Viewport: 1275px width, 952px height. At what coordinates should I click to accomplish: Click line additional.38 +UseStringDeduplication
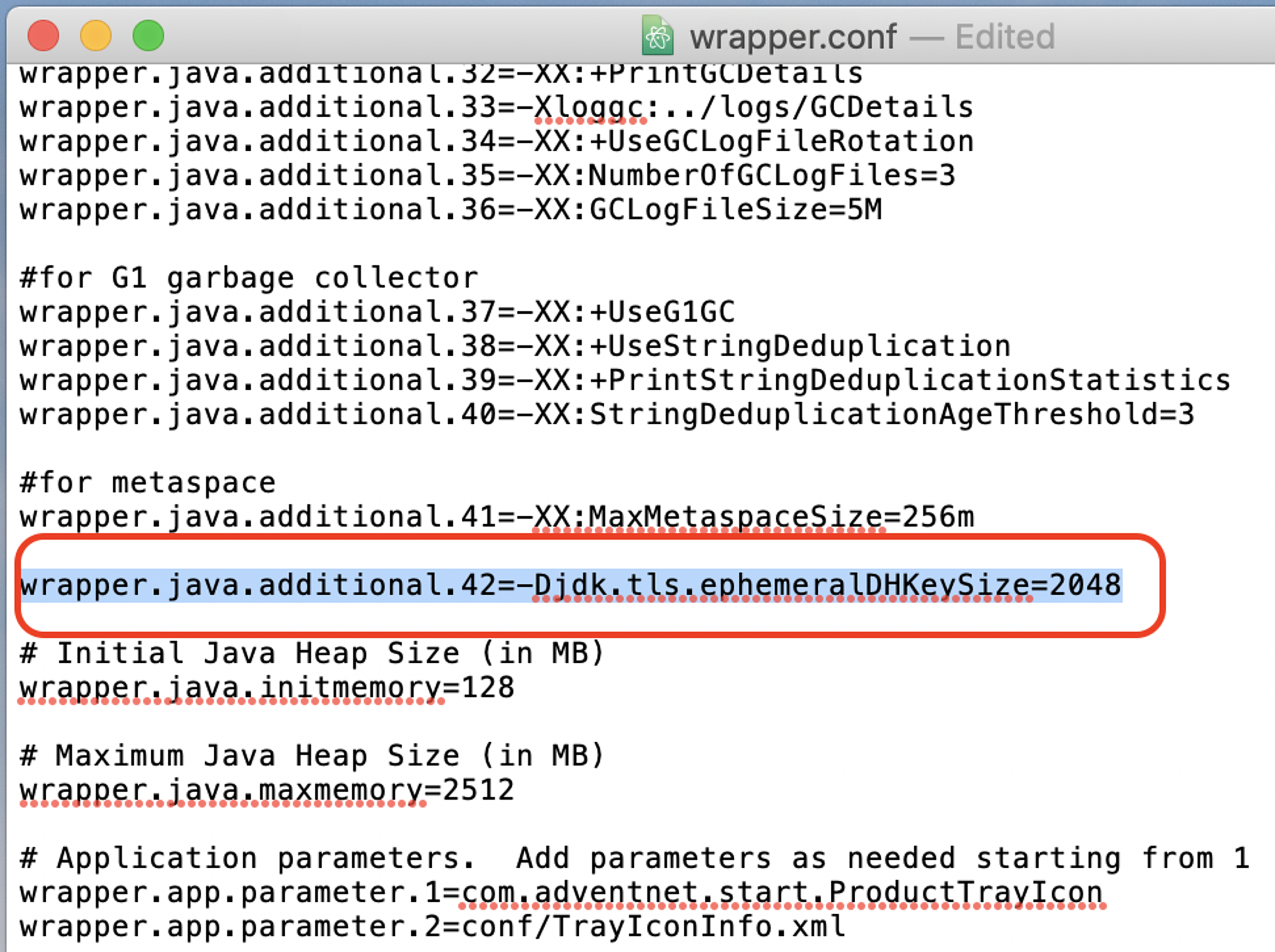coord(515,347)
